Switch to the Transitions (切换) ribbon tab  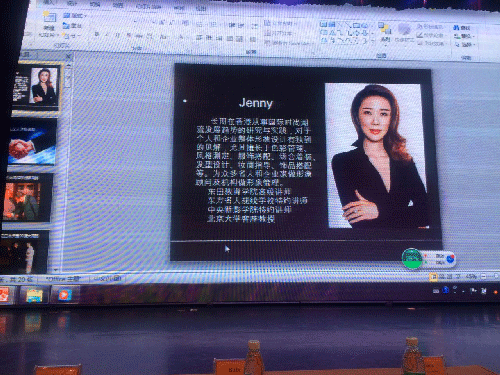click(x=95, y=4)
